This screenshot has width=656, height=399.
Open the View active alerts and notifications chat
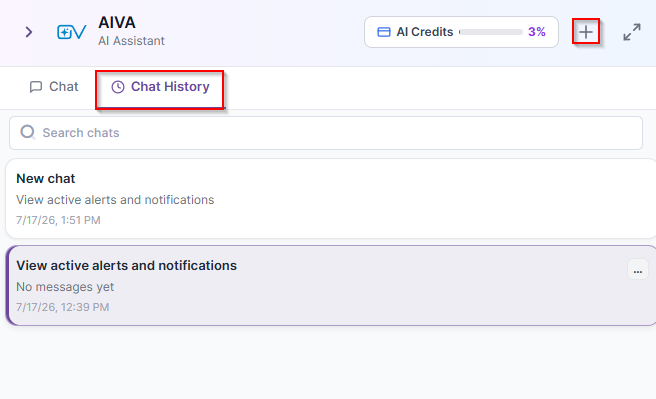(x=331, y=286)
